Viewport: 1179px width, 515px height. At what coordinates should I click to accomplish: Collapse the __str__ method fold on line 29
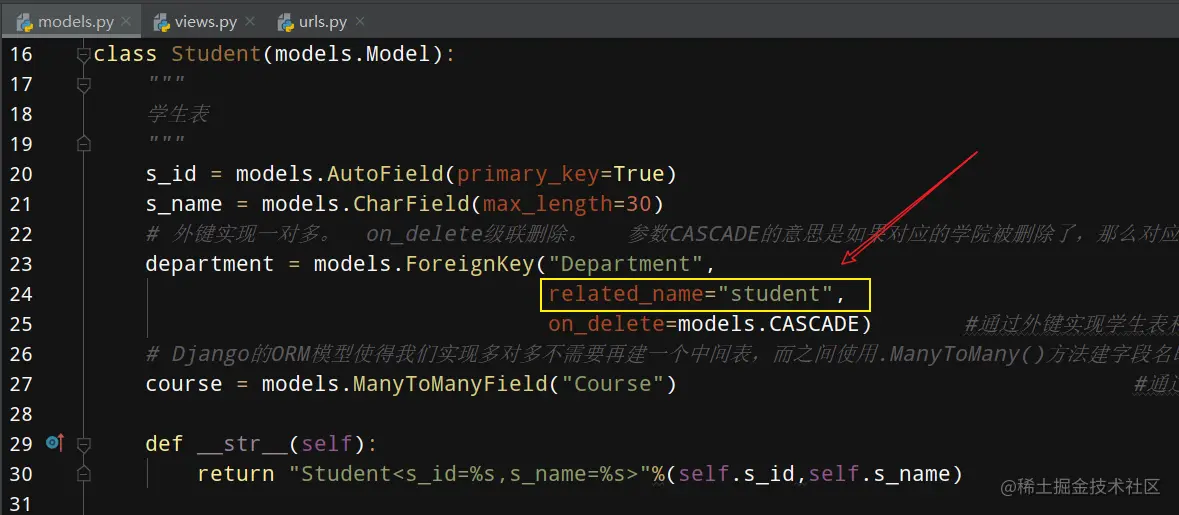pyautogui.click(x=83, y=444)
